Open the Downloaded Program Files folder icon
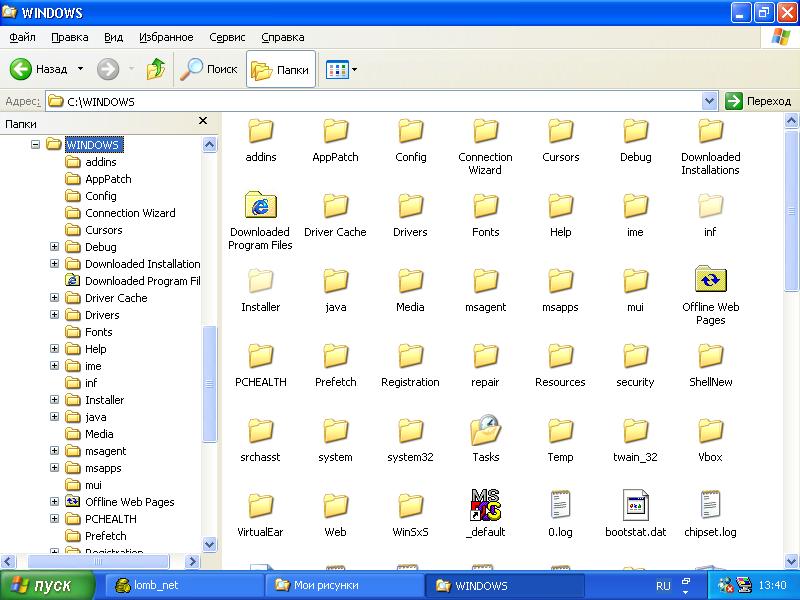 coord(260,205)
